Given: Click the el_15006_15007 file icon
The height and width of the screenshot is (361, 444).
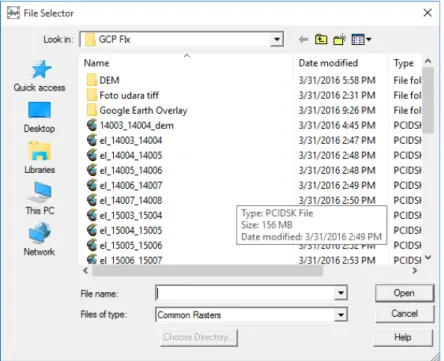Looking at the screenshot, I should [92, 259].
